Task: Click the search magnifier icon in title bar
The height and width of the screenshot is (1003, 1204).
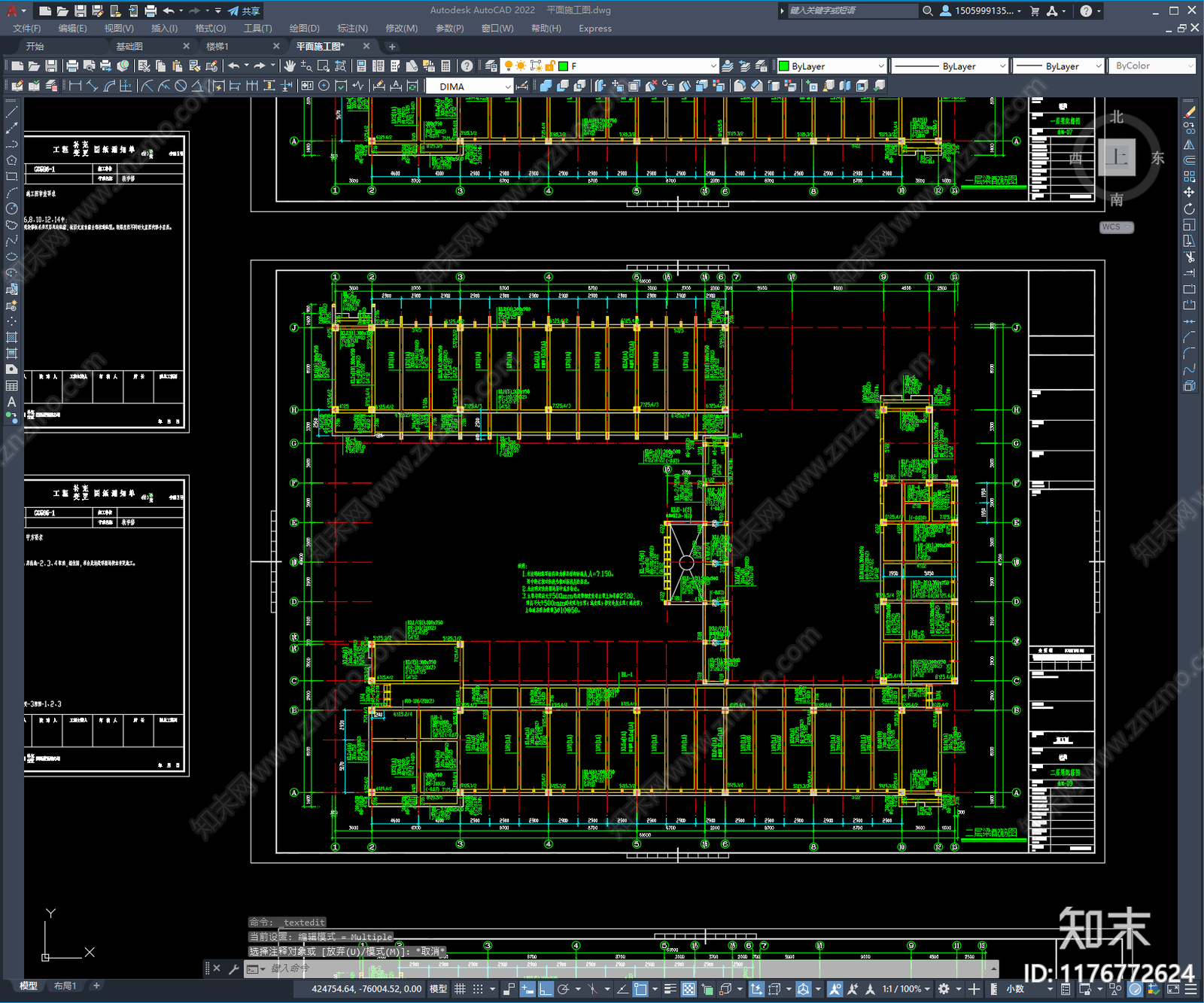Action: (928, 11)
